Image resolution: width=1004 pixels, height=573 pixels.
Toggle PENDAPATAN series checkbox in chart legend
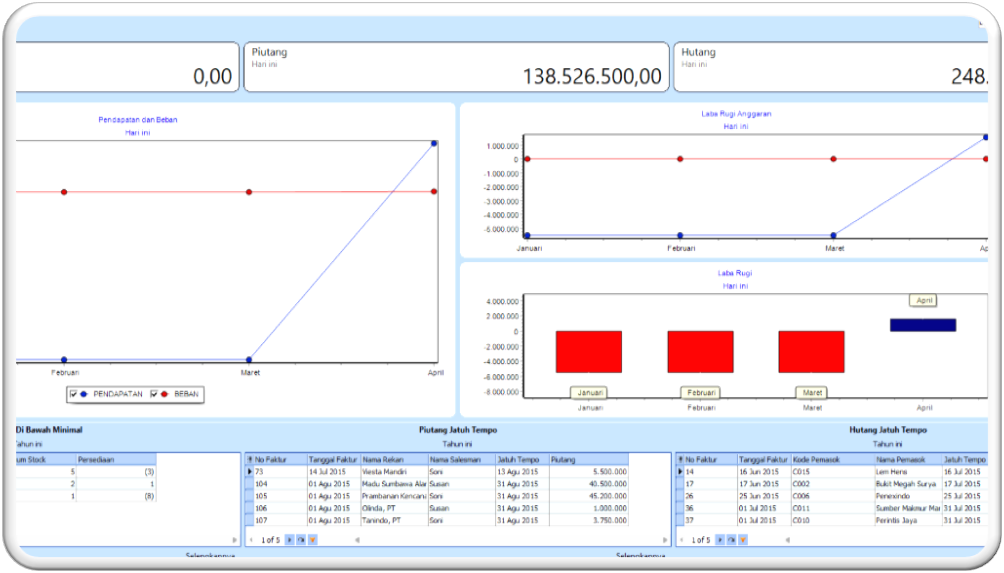coord(73,394)
